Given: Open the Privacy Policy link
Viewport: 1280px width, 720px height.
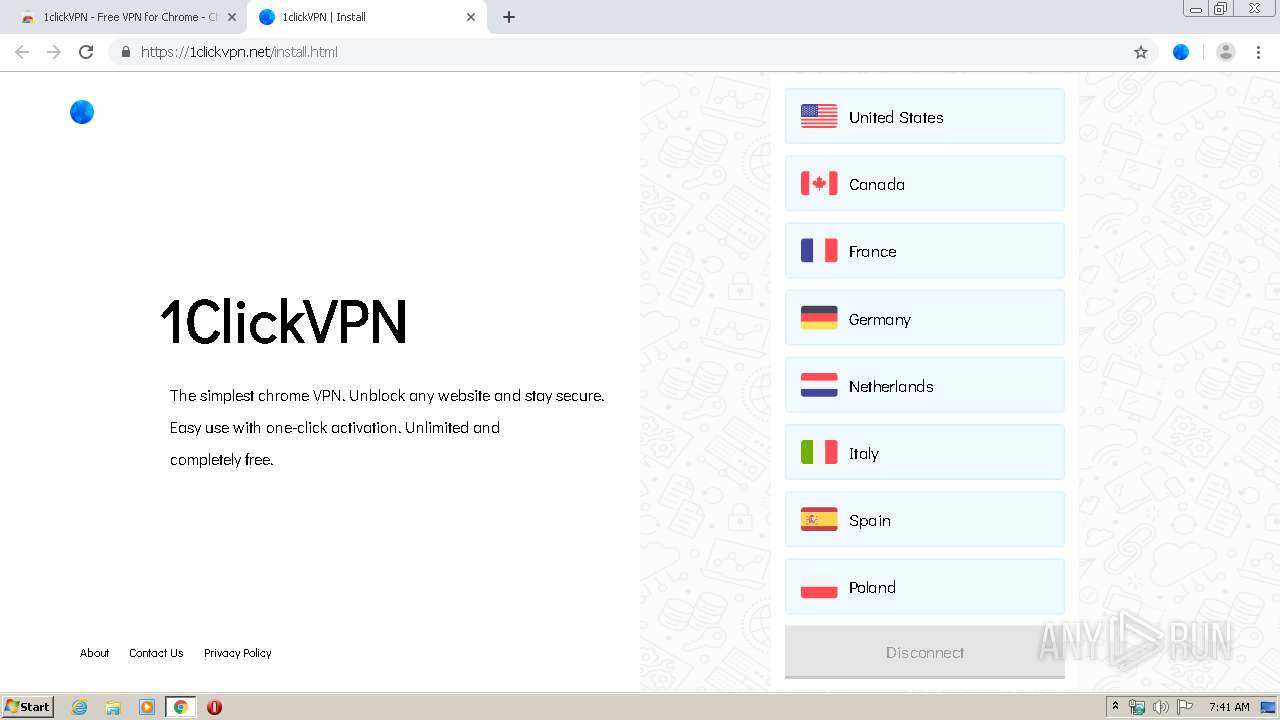Looking at the screenshot, I should pos(238,653).
